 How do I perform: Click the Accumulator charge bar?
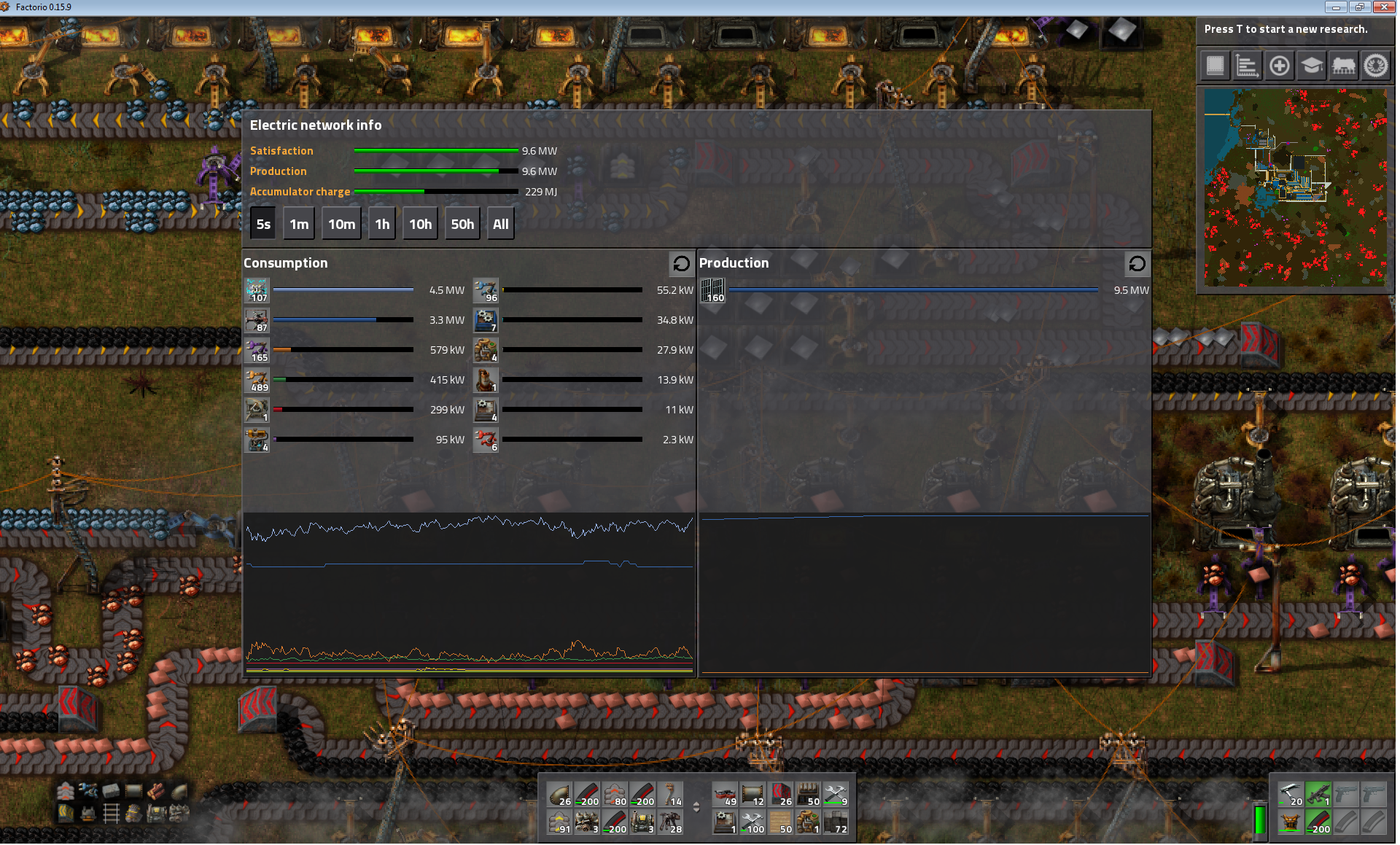[x=436, y=192]
